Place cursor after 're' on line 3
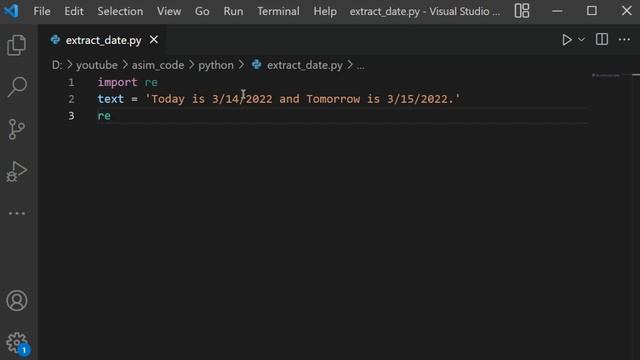 tap(111, 116)
